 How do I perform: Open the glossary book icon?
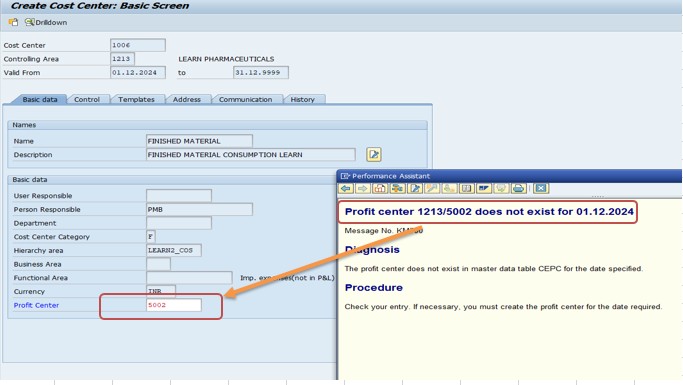(x=467, y=188)
